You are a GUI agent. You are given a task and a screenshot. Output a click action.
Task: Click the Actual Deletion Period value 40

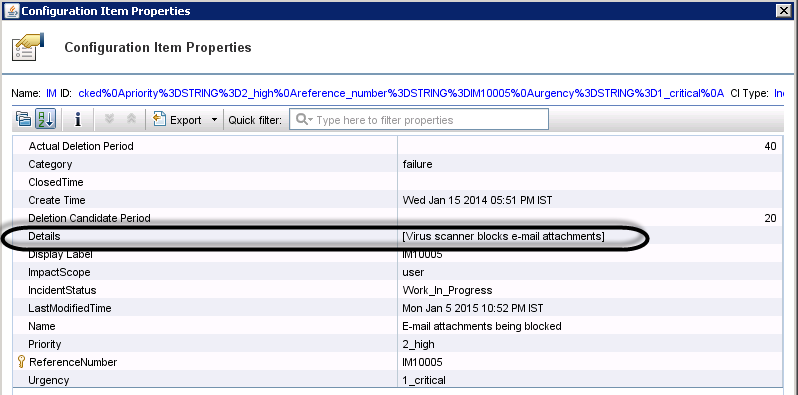pyautogui.click(x=770, y=147)
